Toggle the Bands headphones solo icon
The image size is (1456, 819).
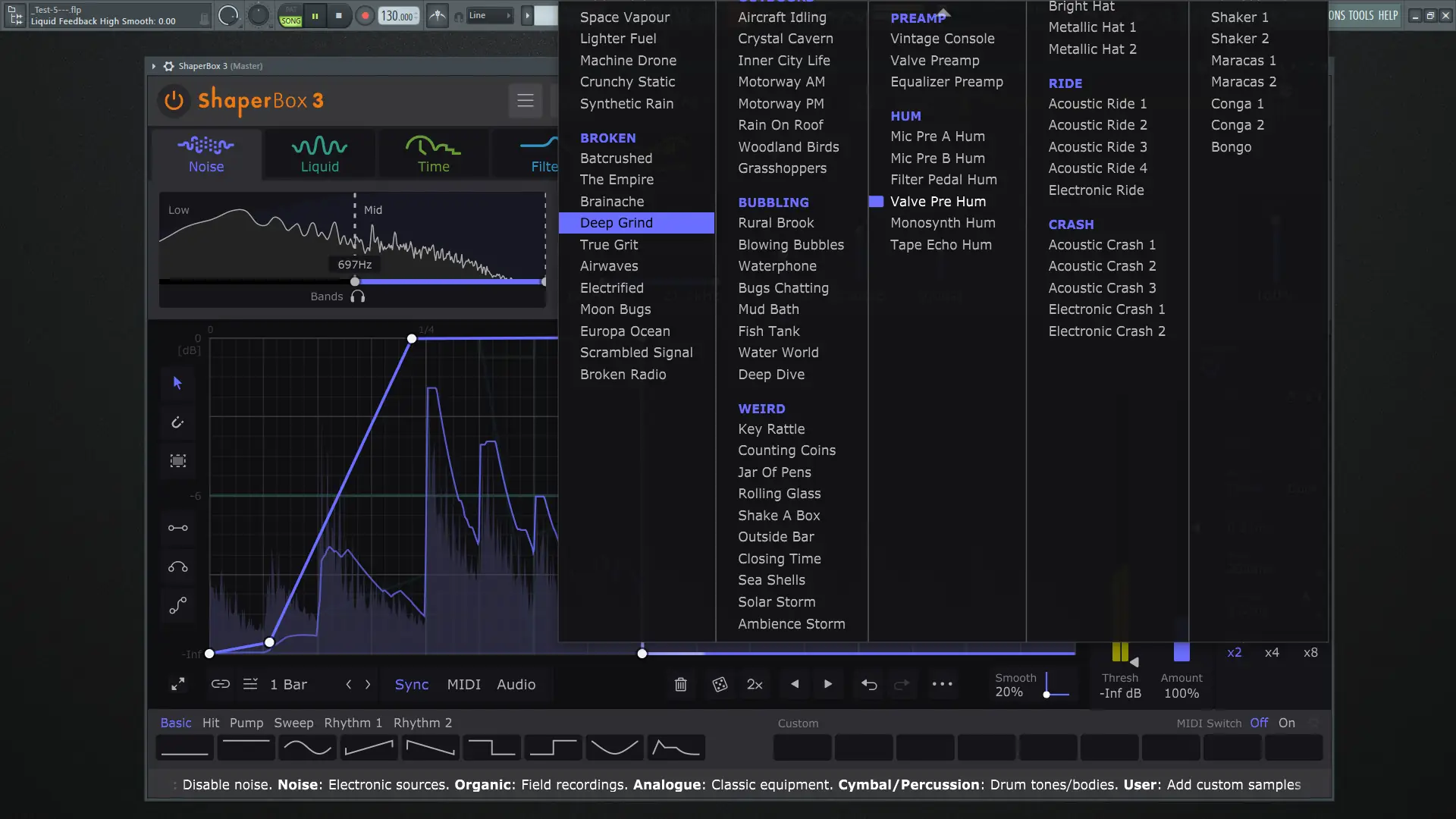point(358,297)
